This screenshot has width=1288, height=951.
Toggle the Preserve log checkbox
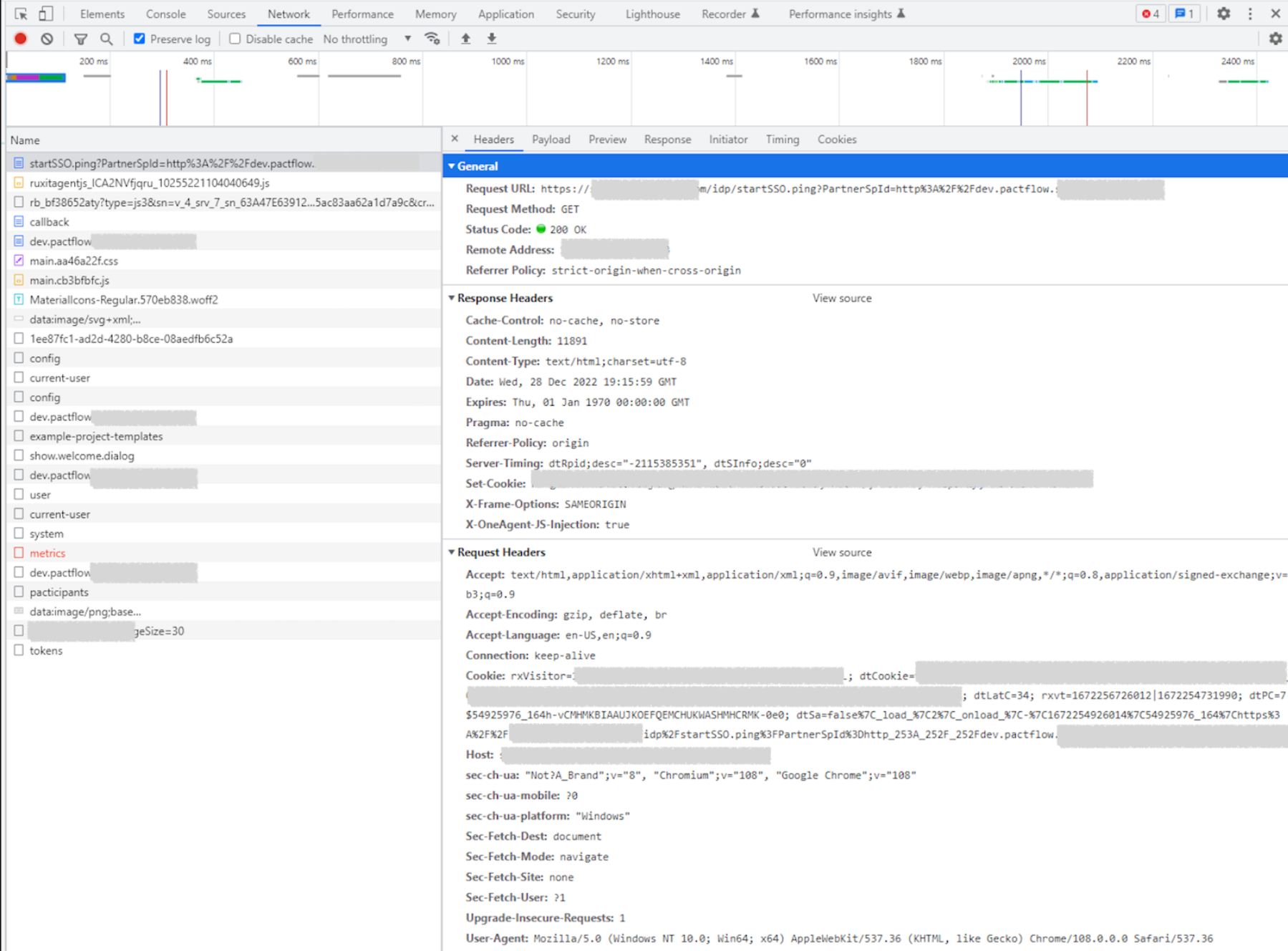coord(140,39)
